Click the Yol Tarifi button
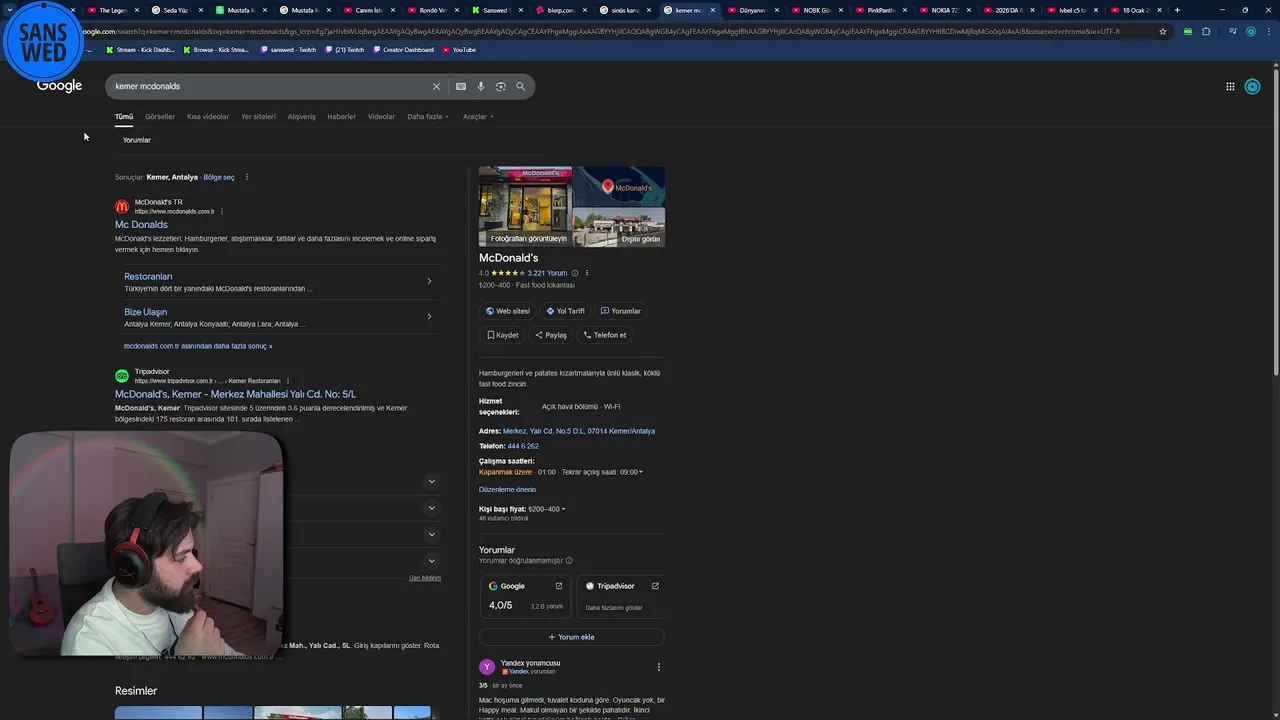This screenshot has height=720, width=1280. coord(565,311)
